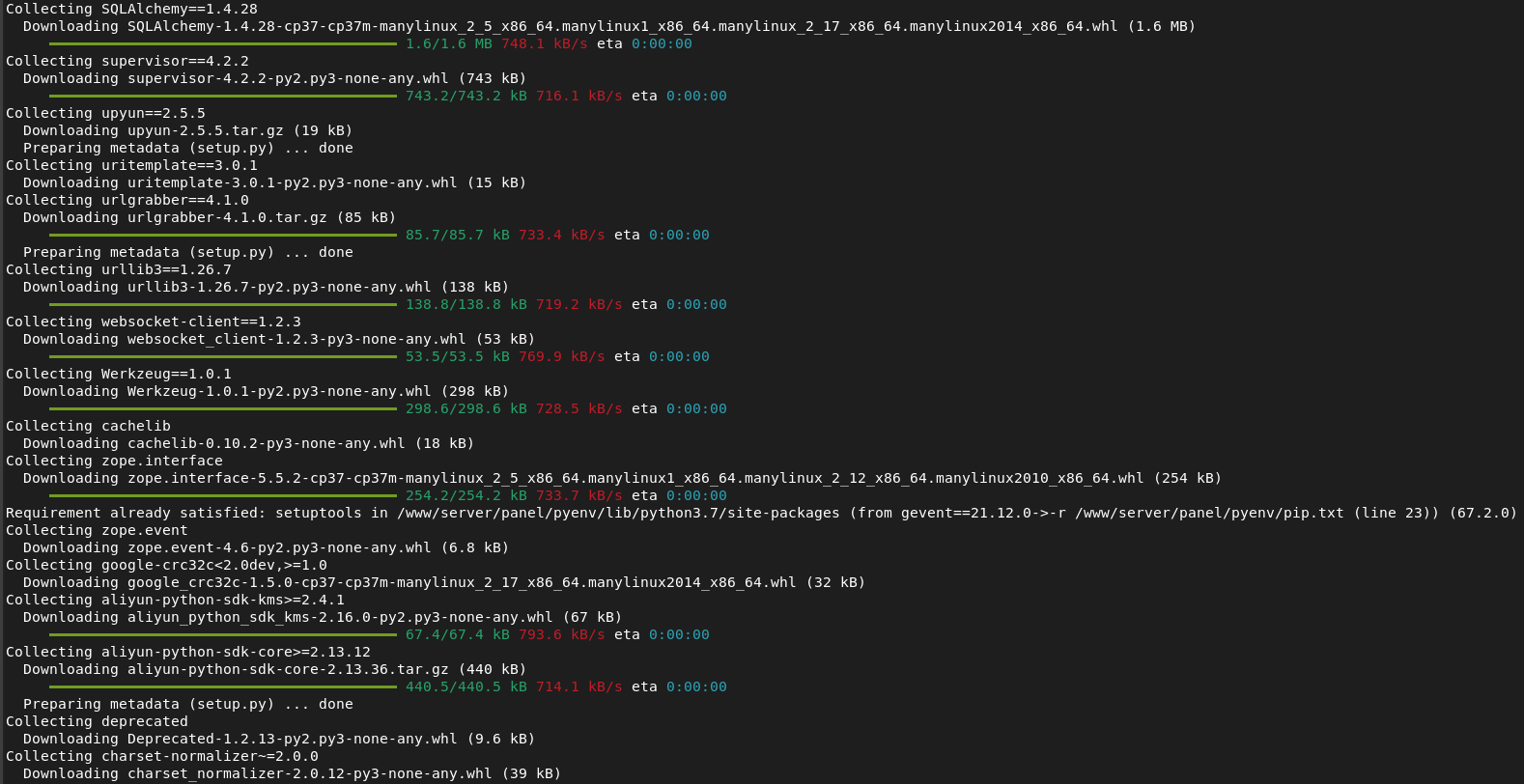Screen dimensions: 1524x784
Task: Click 'Requirement already satisfied: setuptools' line
Action: pyautogui.click(x=762, y=513)
